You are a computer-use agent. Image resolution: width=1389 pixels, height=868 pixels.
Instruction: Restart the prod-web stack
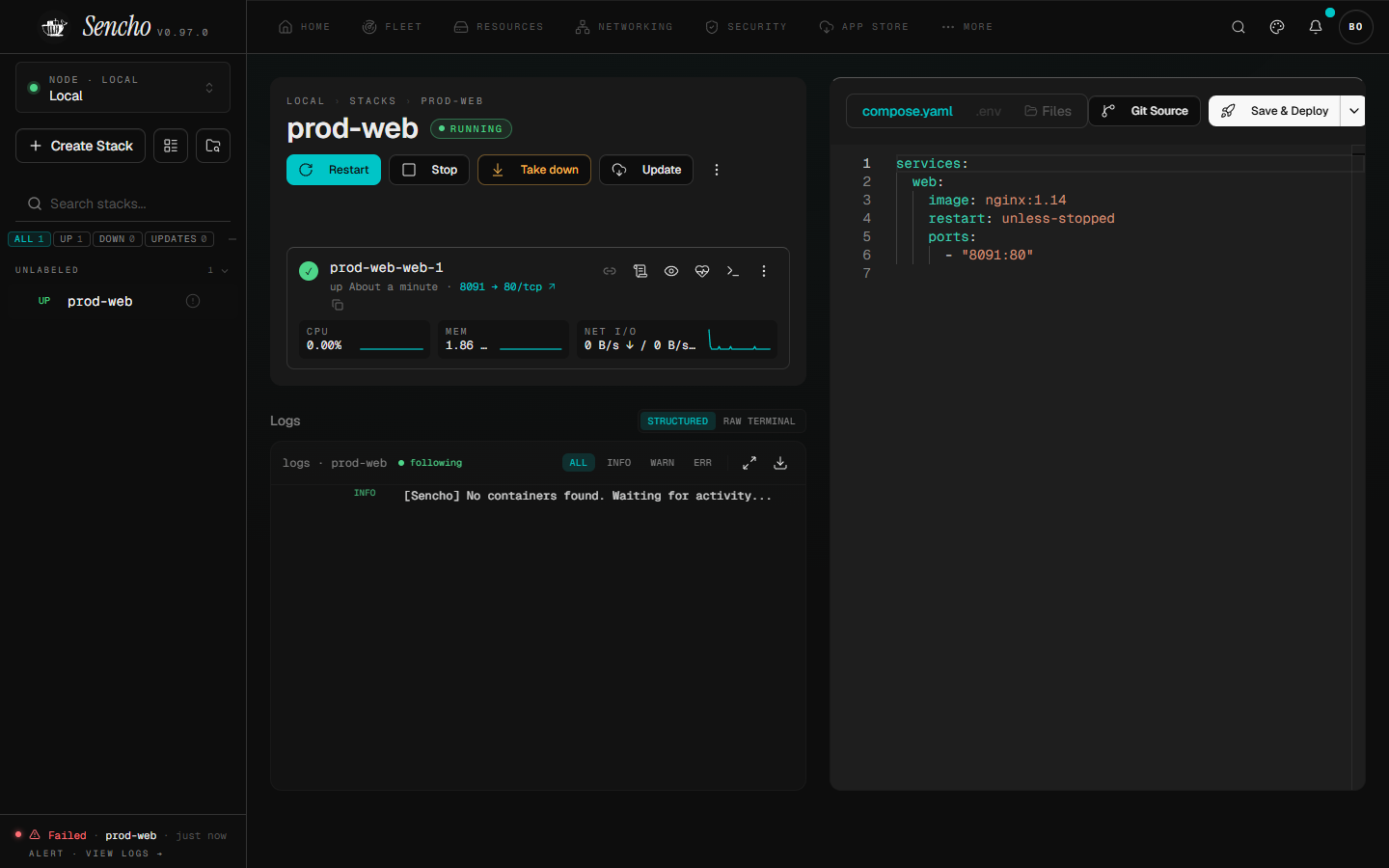point(334,170)
